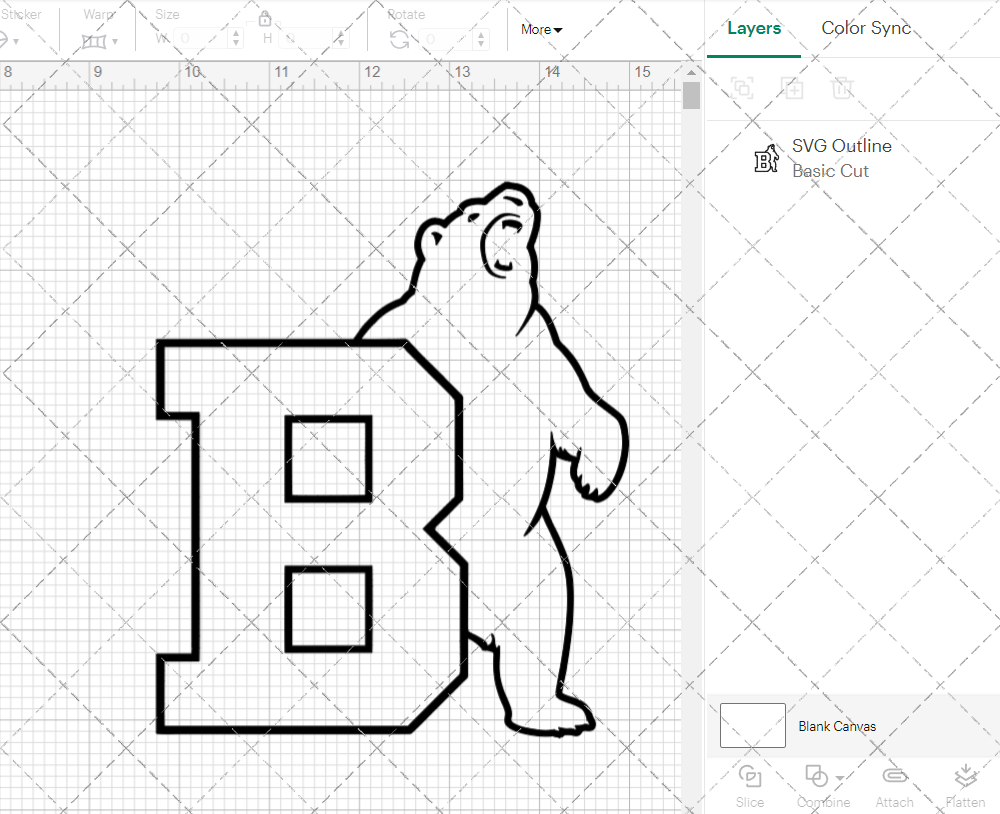Click the Sticker tool icon
The image size is (1000, 814).
[9, 40]
